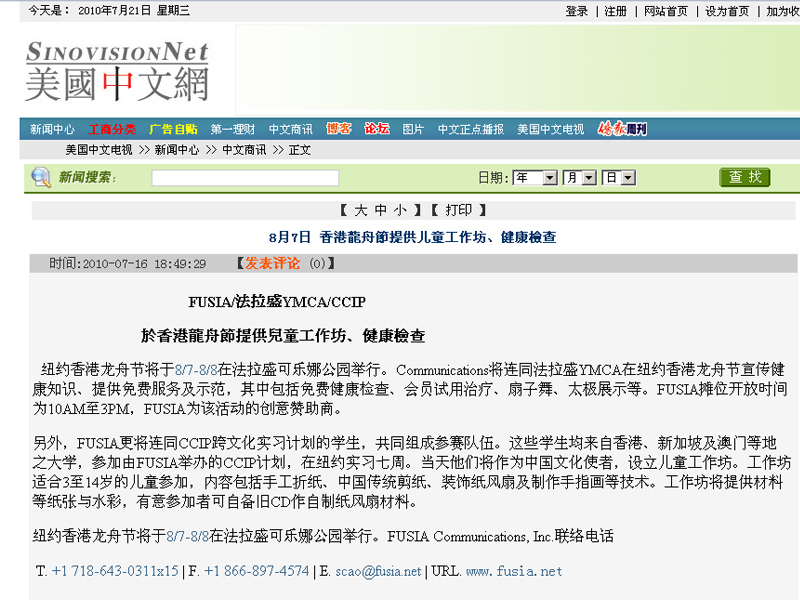Click the green 查找 search button
The width and height of the screenshot is (800, 600).
click(x=744, y=177)
